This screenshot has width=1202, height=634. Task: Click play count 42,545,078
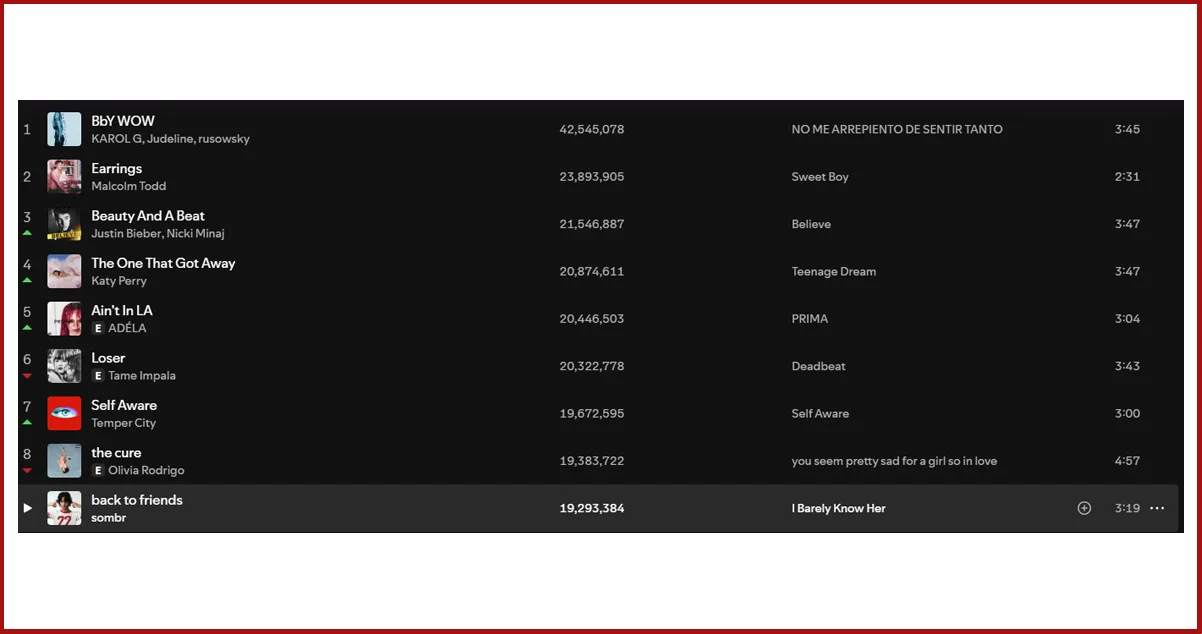pos(592,129)
